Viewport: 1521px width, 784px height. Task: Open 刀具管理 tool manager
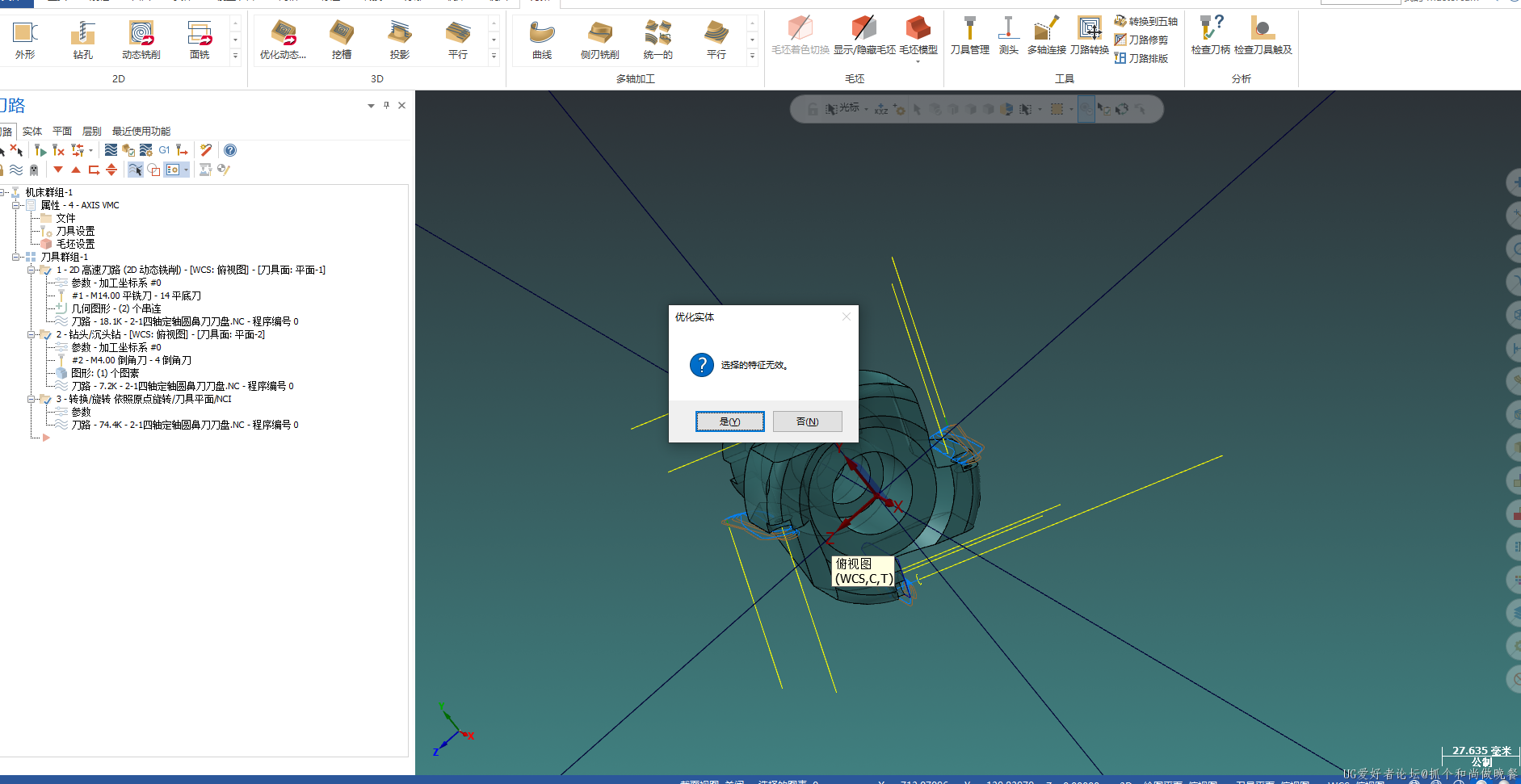970,36
